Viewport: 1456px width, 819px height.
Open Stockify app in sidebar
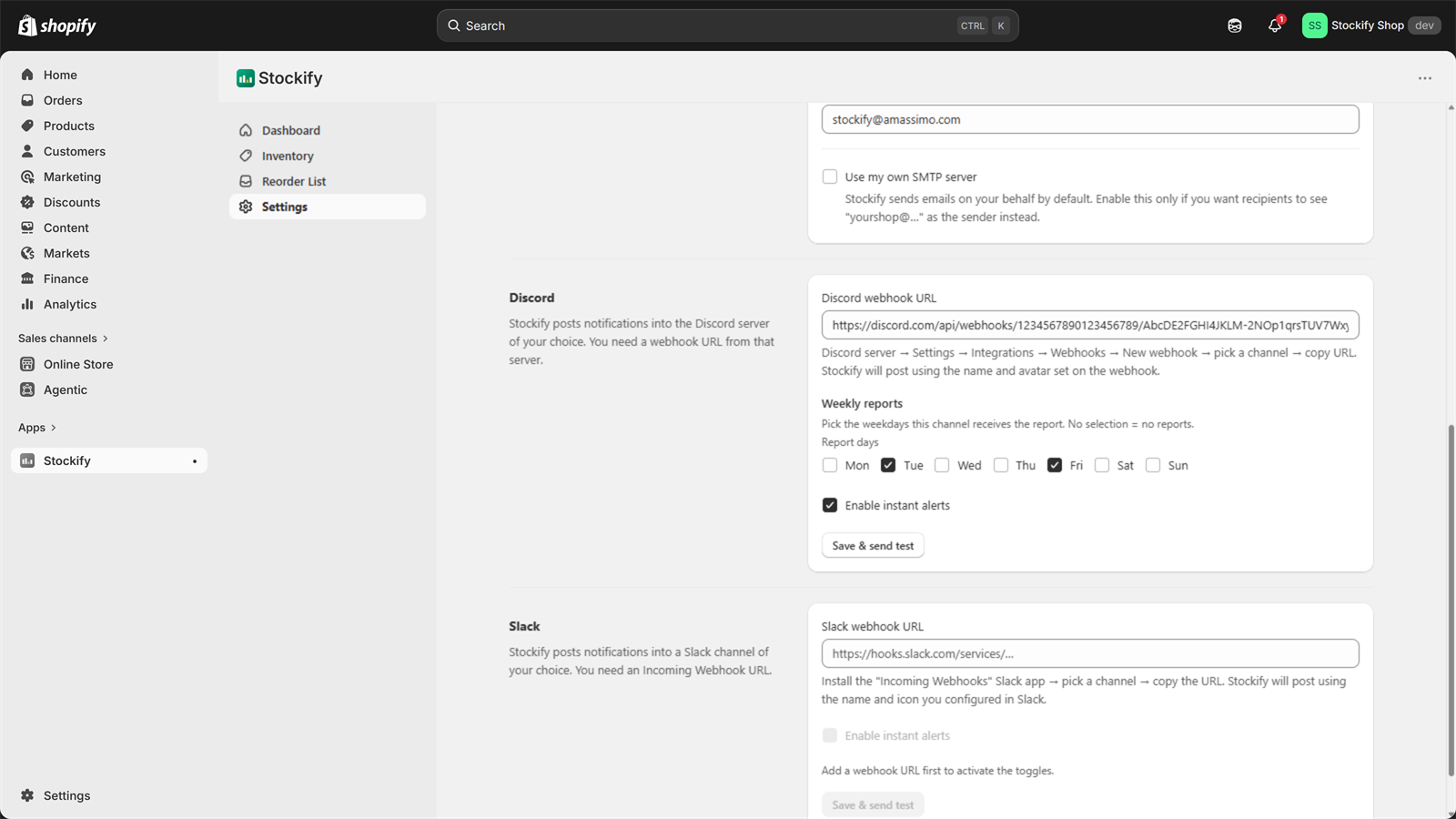pos(109,460)
